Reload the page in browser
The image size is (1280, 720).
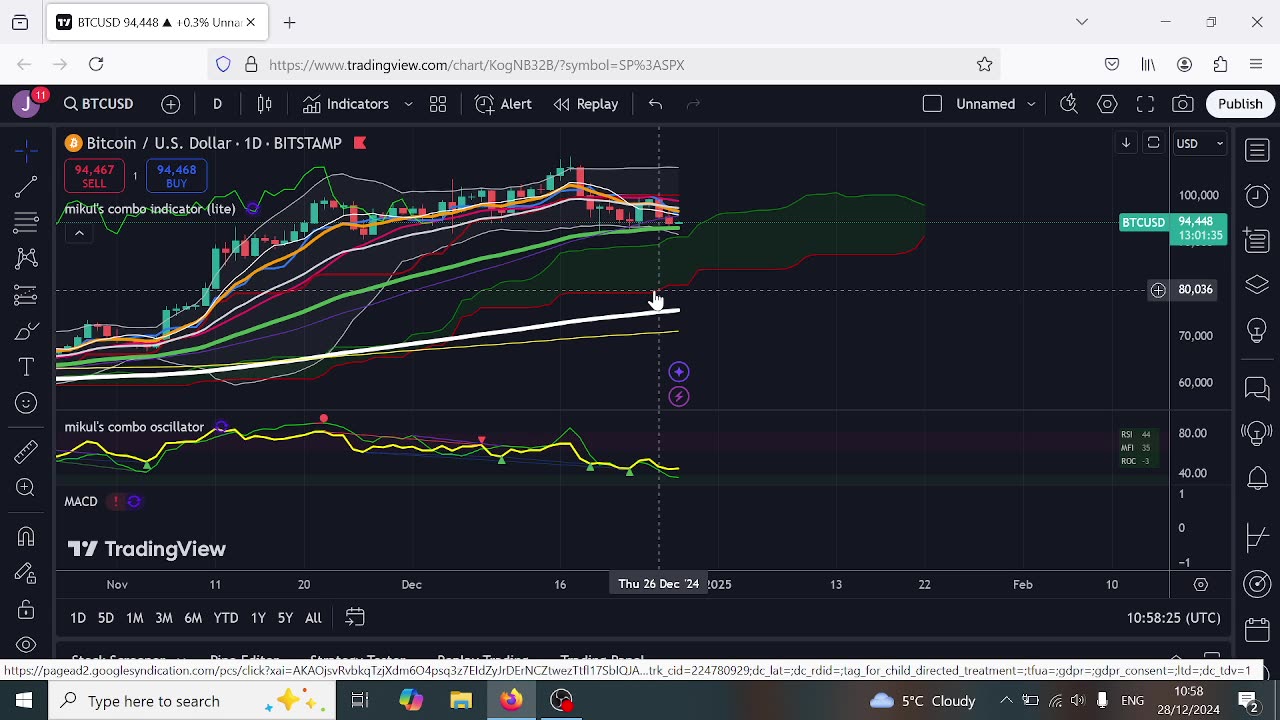pos(96,64)
